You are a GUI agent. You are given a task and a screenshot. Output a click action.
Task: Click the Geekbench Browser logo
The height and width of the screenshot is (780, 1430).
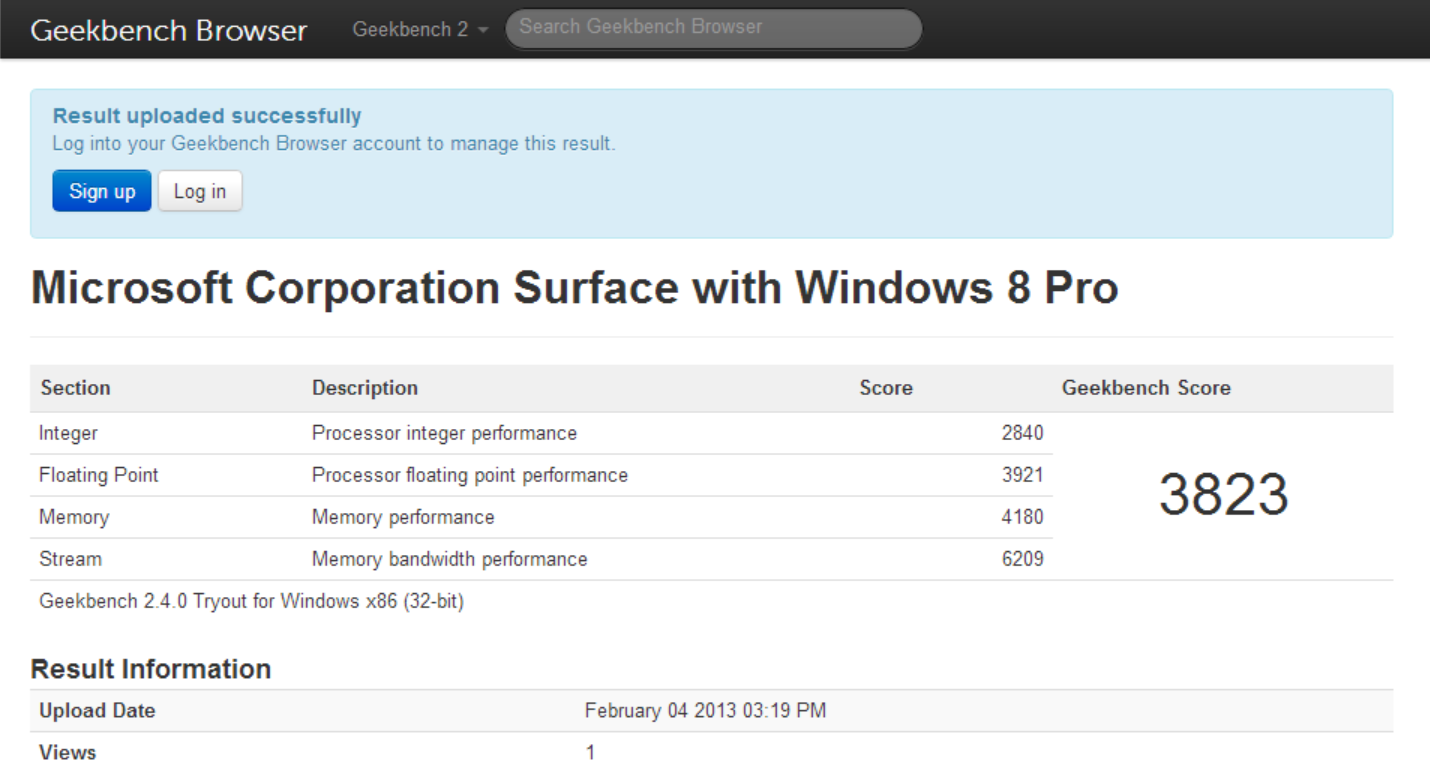(168, 30)
